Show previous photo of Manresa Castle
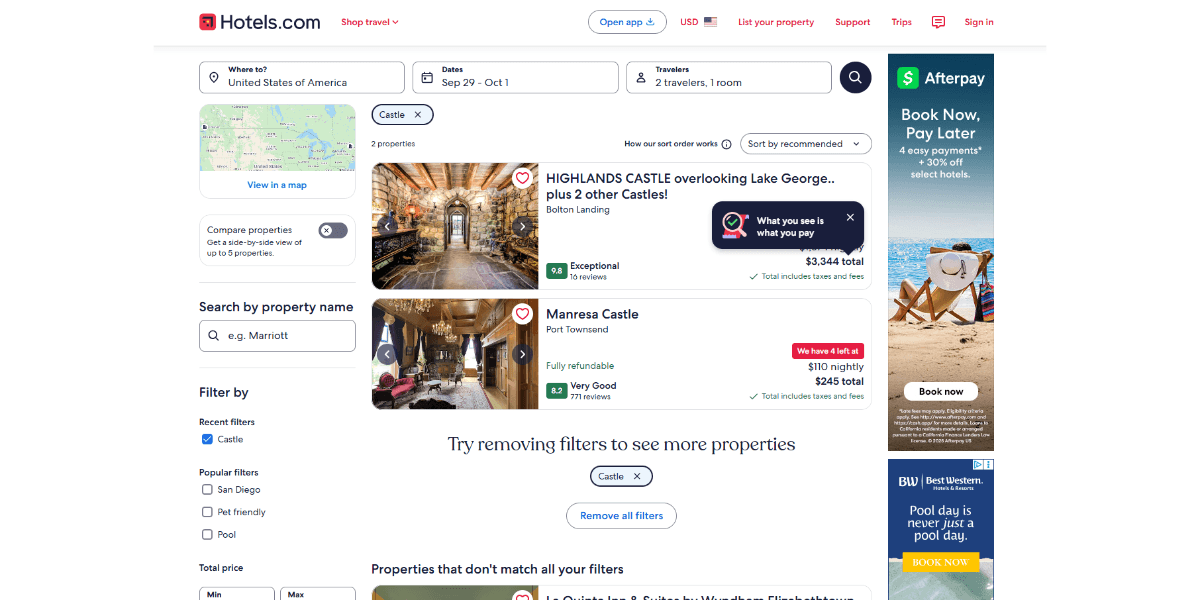1200x600 pixels. pyautogui.click(x=388, y=354)
